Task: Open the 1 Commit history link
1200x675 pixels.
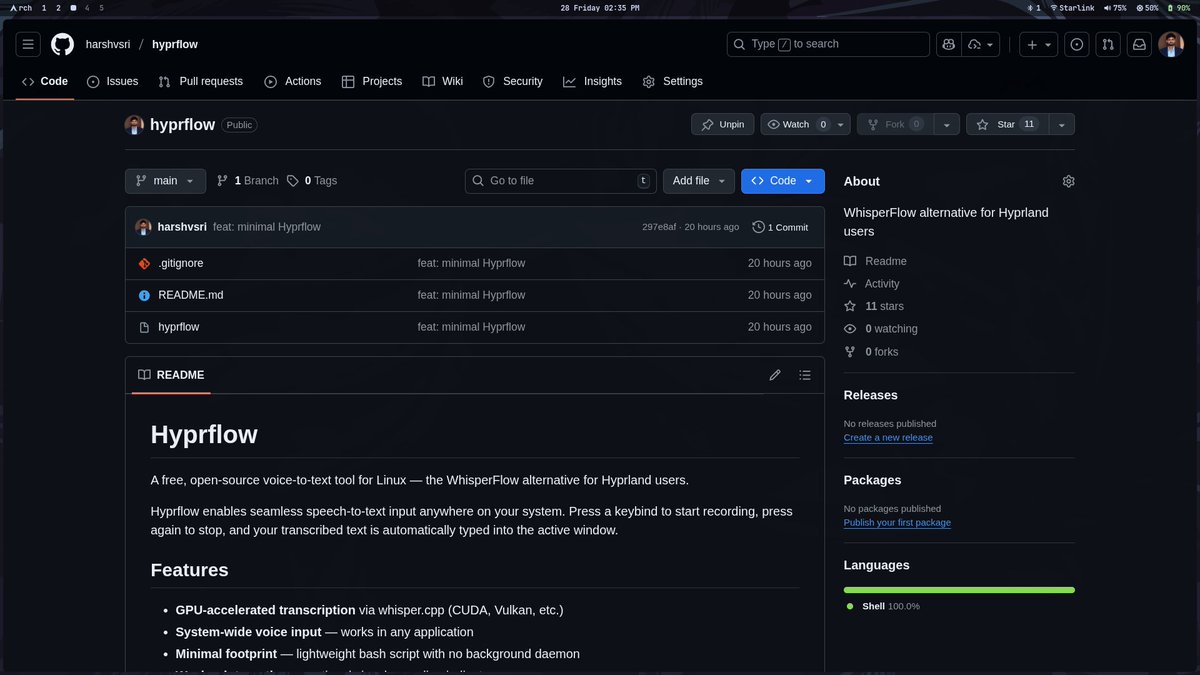Action: [780, 227]
